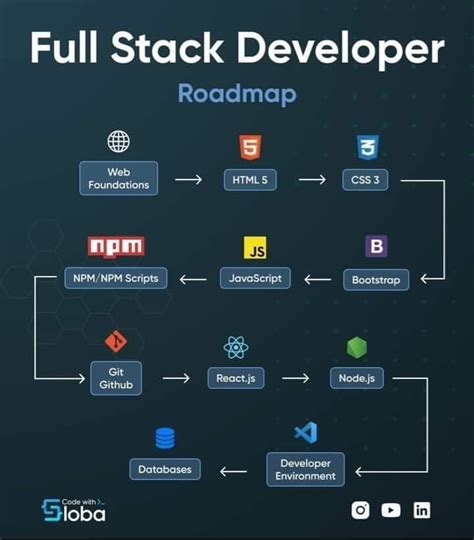Screen dimensions: 474x540
Task: Select the Web Foundations box
Action: point(119,178)
